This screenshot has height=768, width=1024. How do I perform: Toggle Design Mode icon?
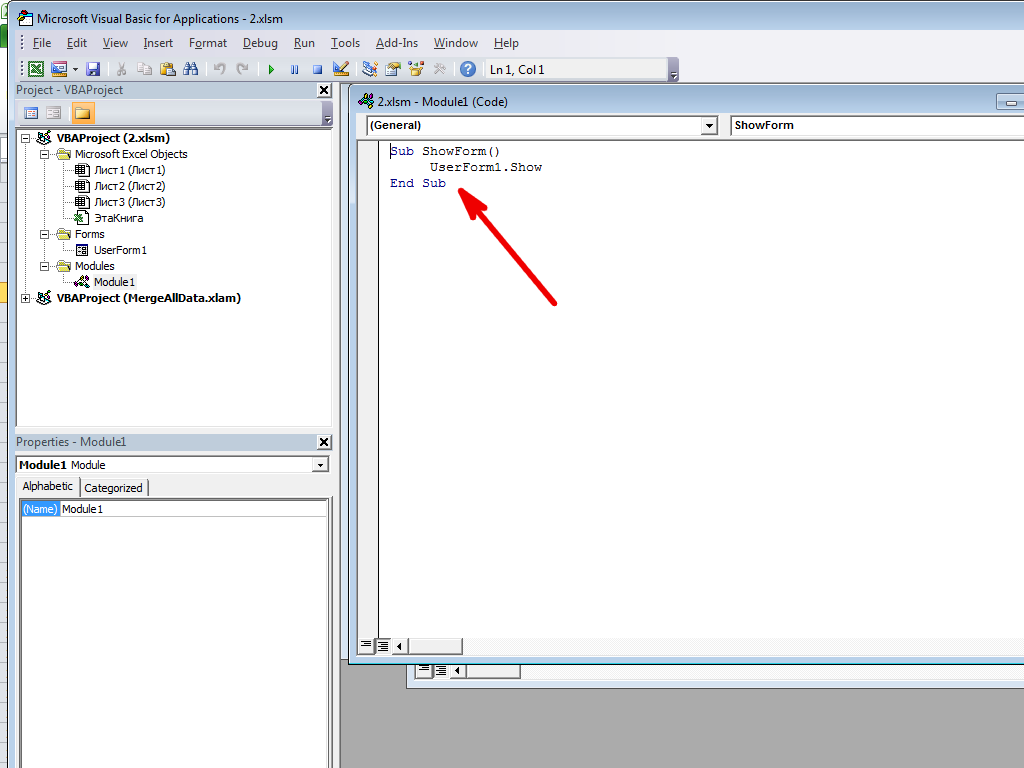coord(340,69)
